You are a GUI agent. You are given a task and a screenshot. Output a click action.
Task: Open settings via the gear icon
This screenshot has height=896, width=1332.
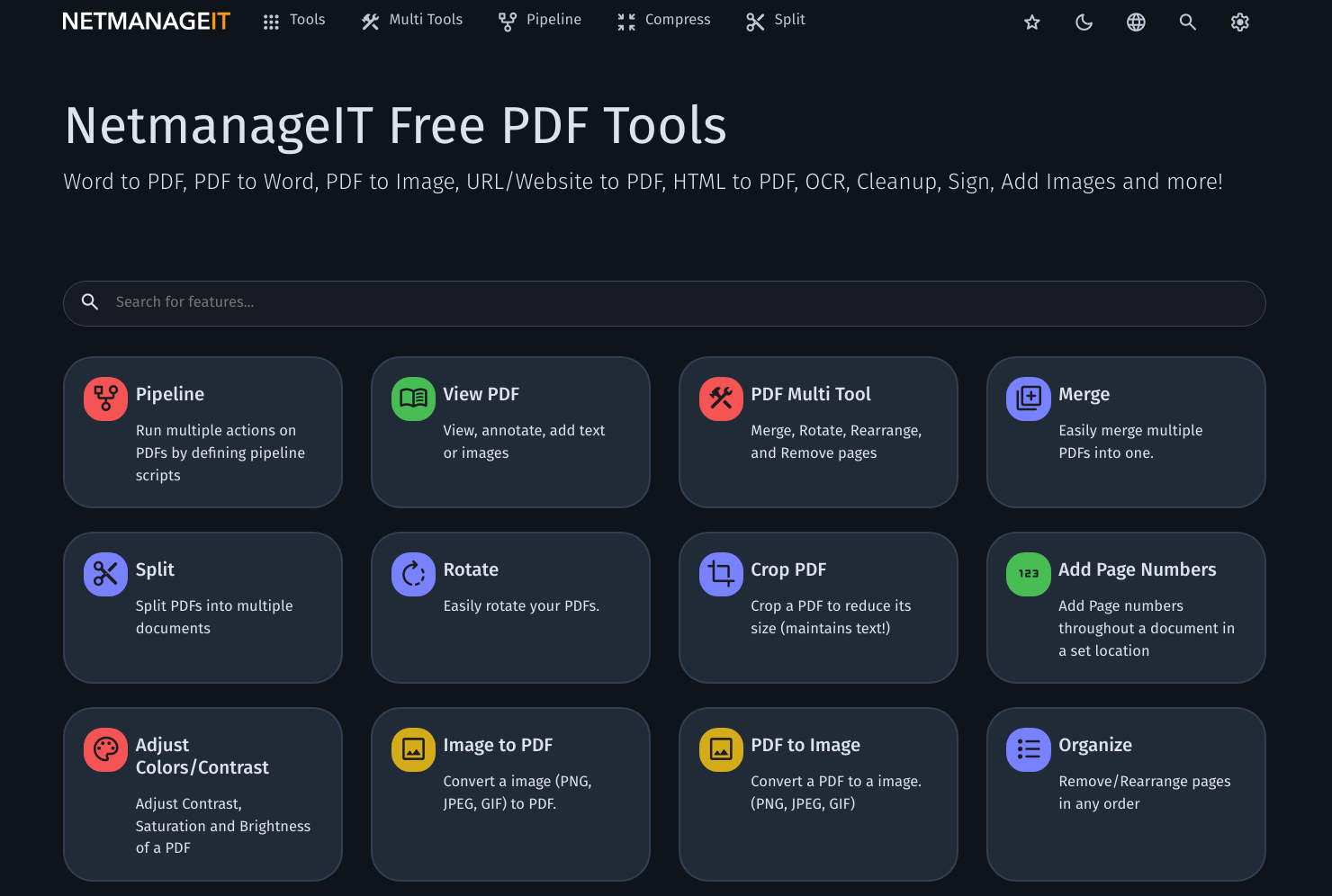click(x=1240, y=22)
